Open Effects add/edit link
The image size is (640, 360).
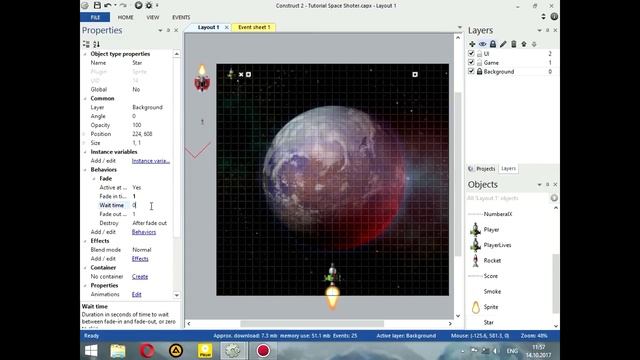140,259
